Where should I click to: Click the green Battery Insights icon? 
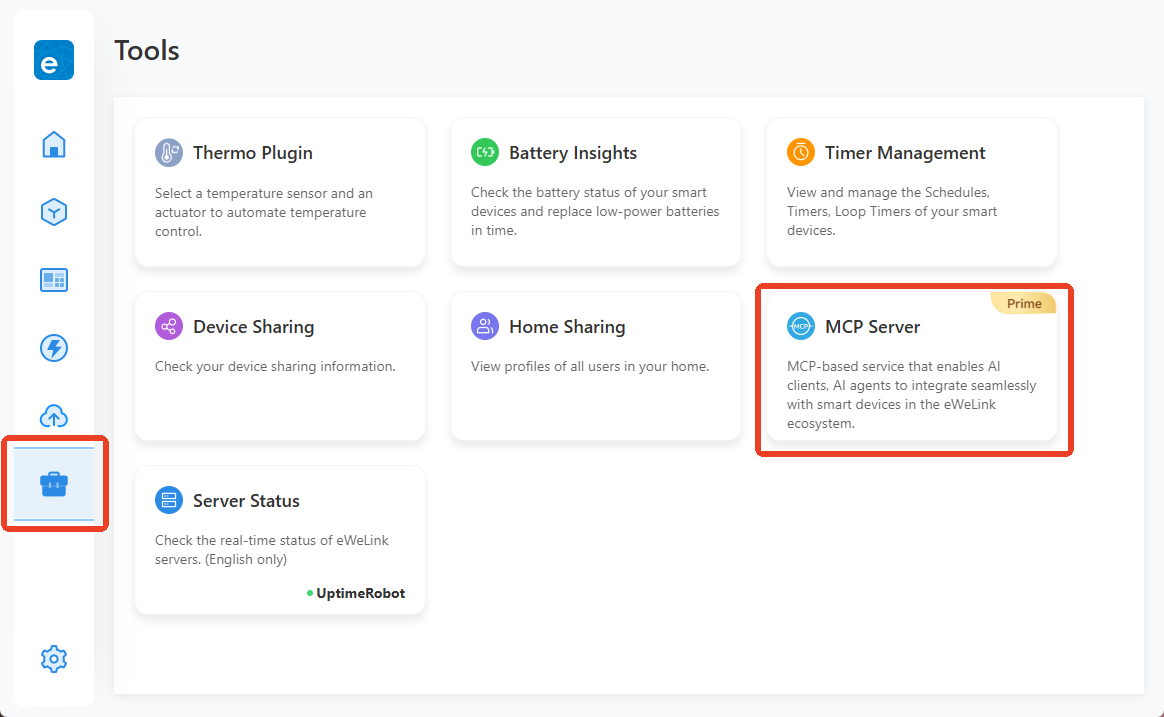pos(485,153)
